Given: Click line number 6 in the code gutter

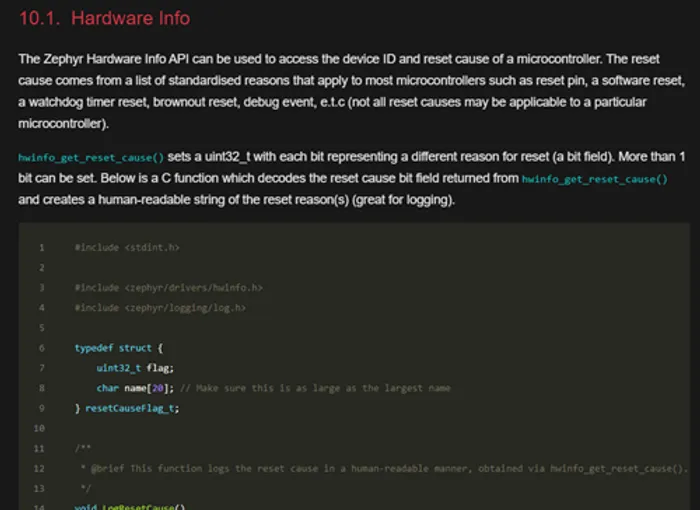Looking at the screenshot, I should click(x=41, y=348).
